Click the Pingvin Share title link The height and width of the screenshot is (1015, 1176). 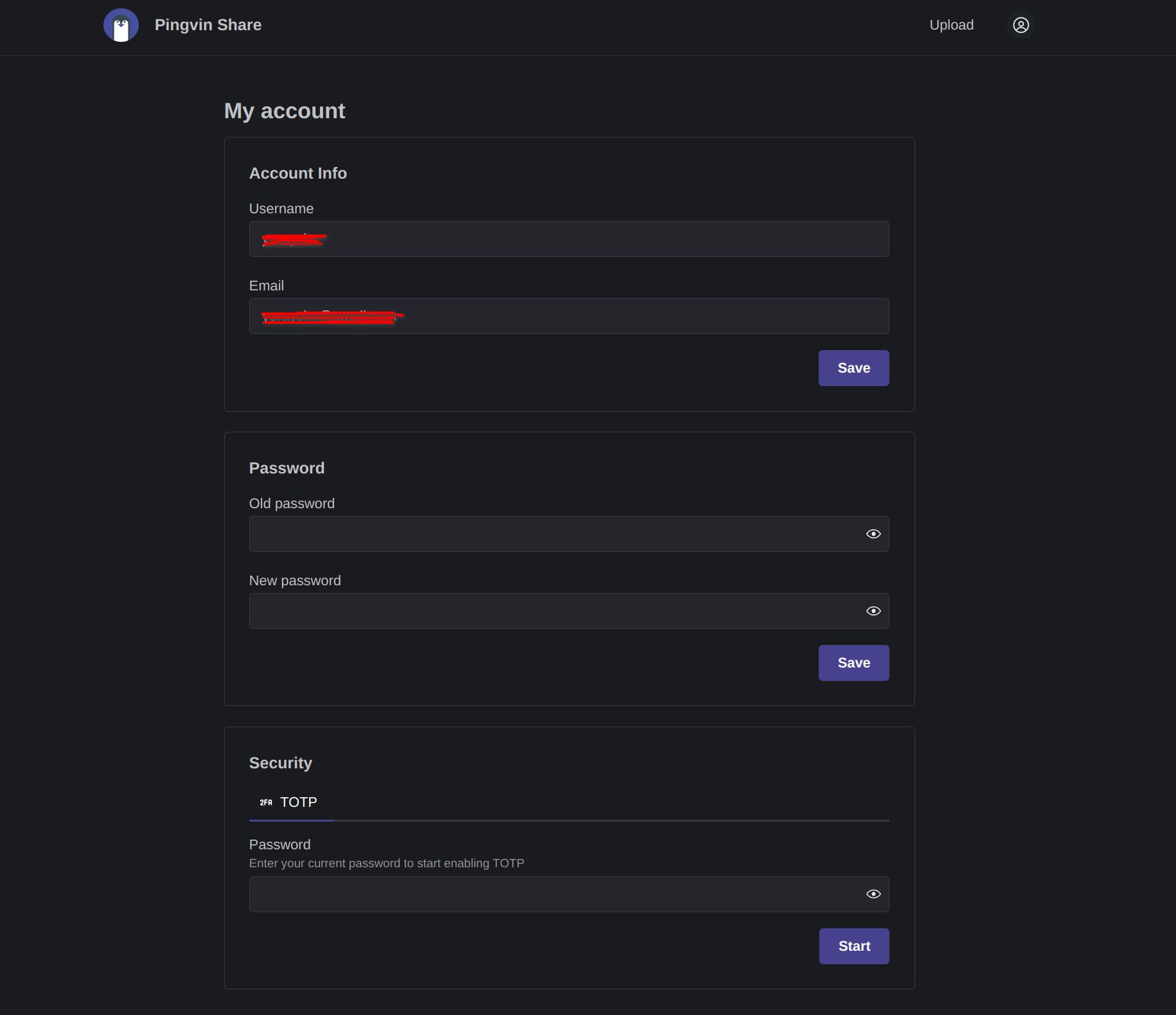[x=208, y=25]
